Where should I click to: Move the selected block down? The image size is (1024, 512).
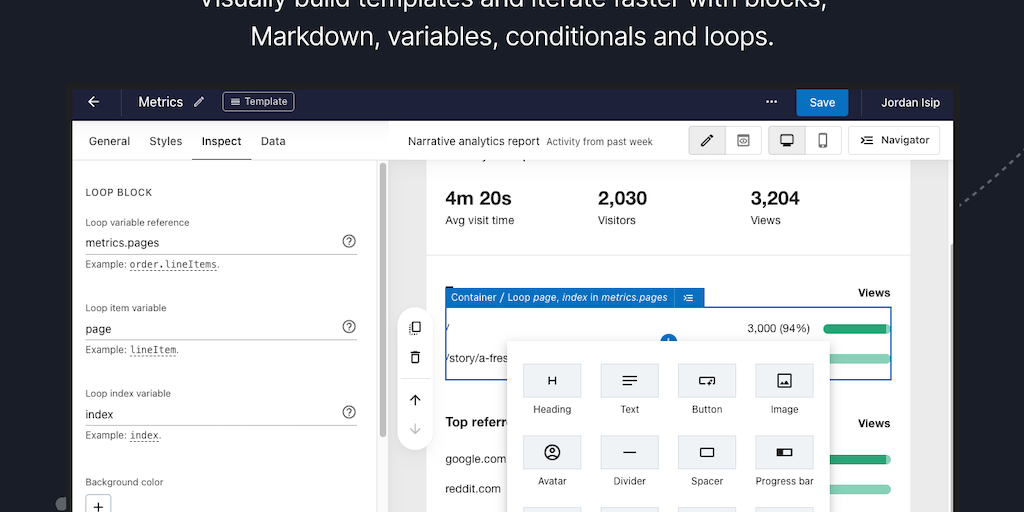pos(415,429)
